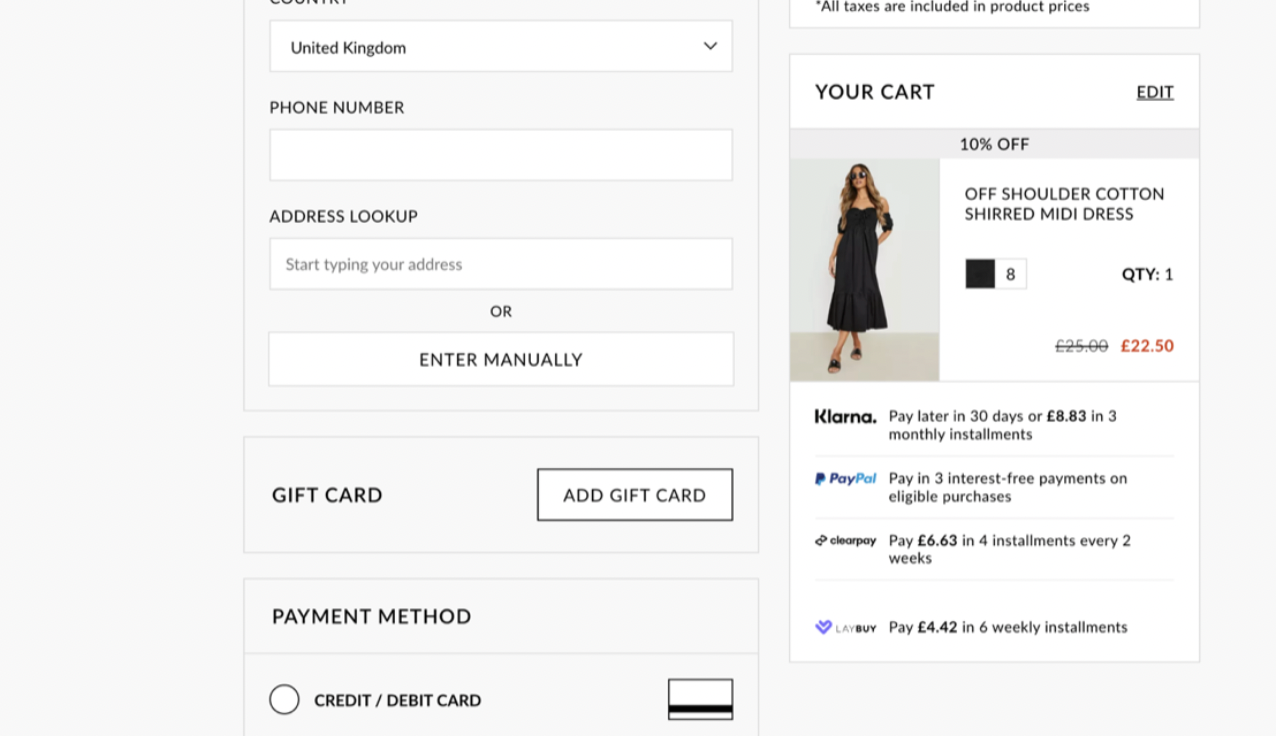The image size is (1276, 736).
Task: Click the Add Gift Card button
Action: pyautogui.click(x=634, y=494)
